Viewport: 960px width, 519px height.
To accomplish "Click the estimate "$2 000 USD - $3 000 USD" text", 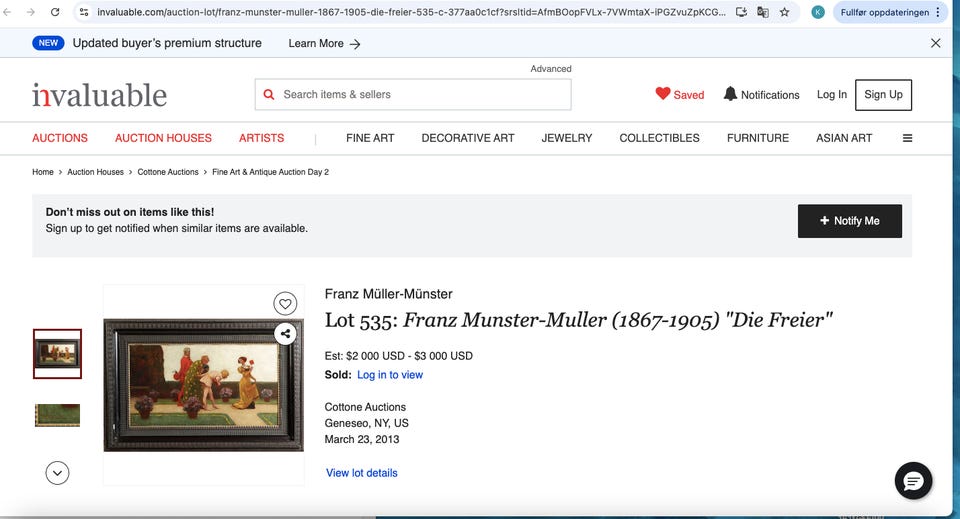I will (x=409, y=356).
